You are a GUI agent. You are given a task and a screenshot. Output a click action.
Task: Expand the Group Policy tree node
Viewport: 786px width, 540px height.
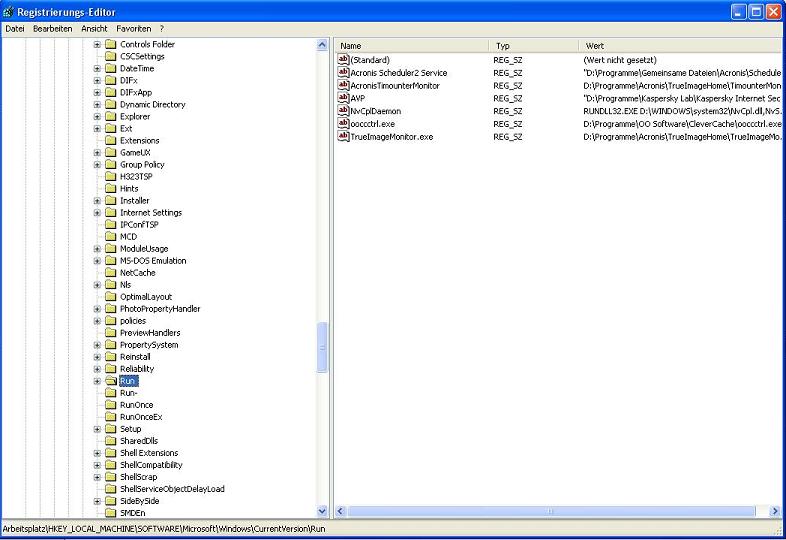97,165
